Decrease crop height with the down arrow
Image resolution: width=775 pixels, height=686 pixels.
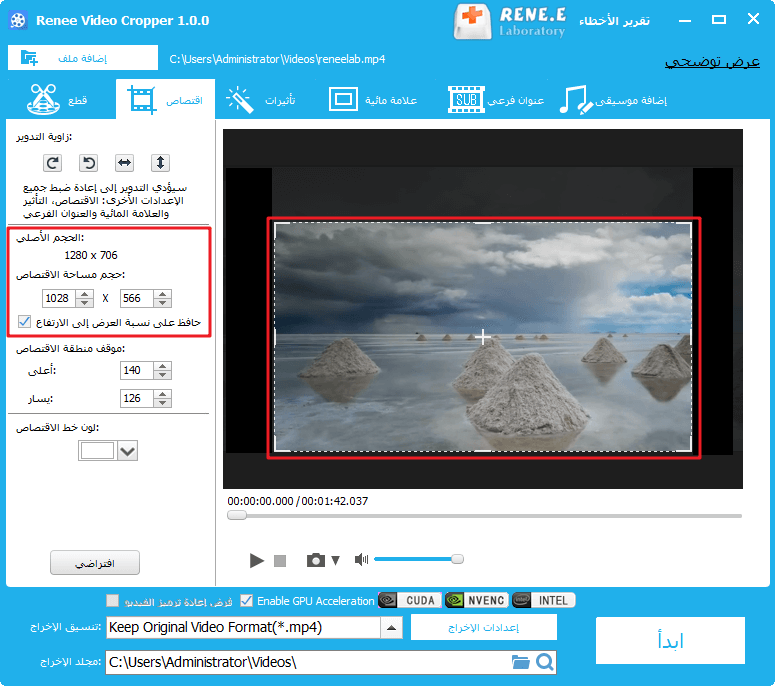click(163, 302)
